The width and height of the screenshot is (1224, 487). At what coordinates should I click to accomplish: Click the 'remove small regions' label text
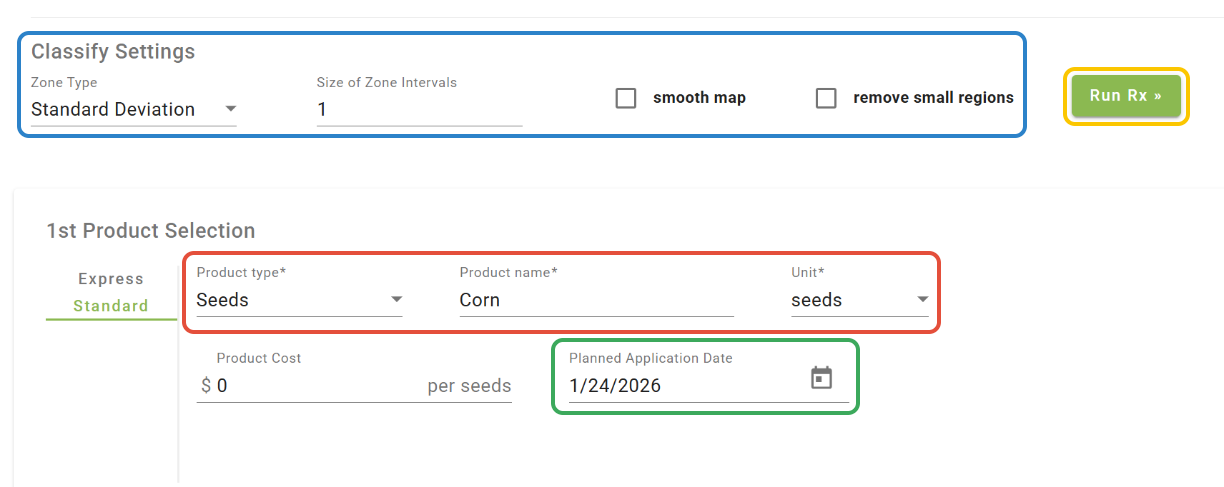[x=933, y=98]
